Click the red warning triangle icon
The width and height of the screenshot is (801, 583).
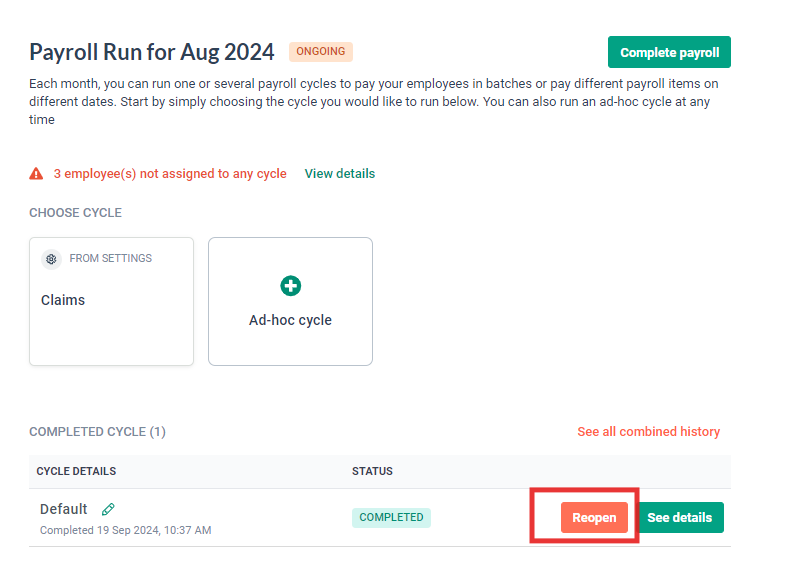[x=37, y=173]
